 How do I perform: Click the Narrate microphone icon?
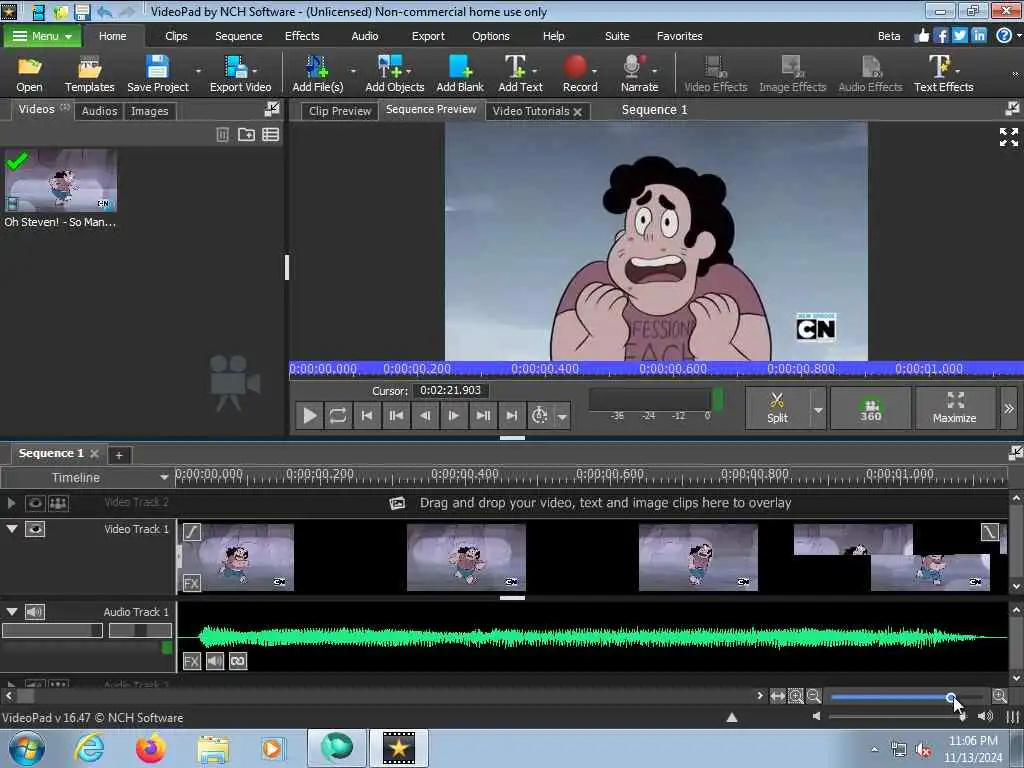[x=639, y=73]
